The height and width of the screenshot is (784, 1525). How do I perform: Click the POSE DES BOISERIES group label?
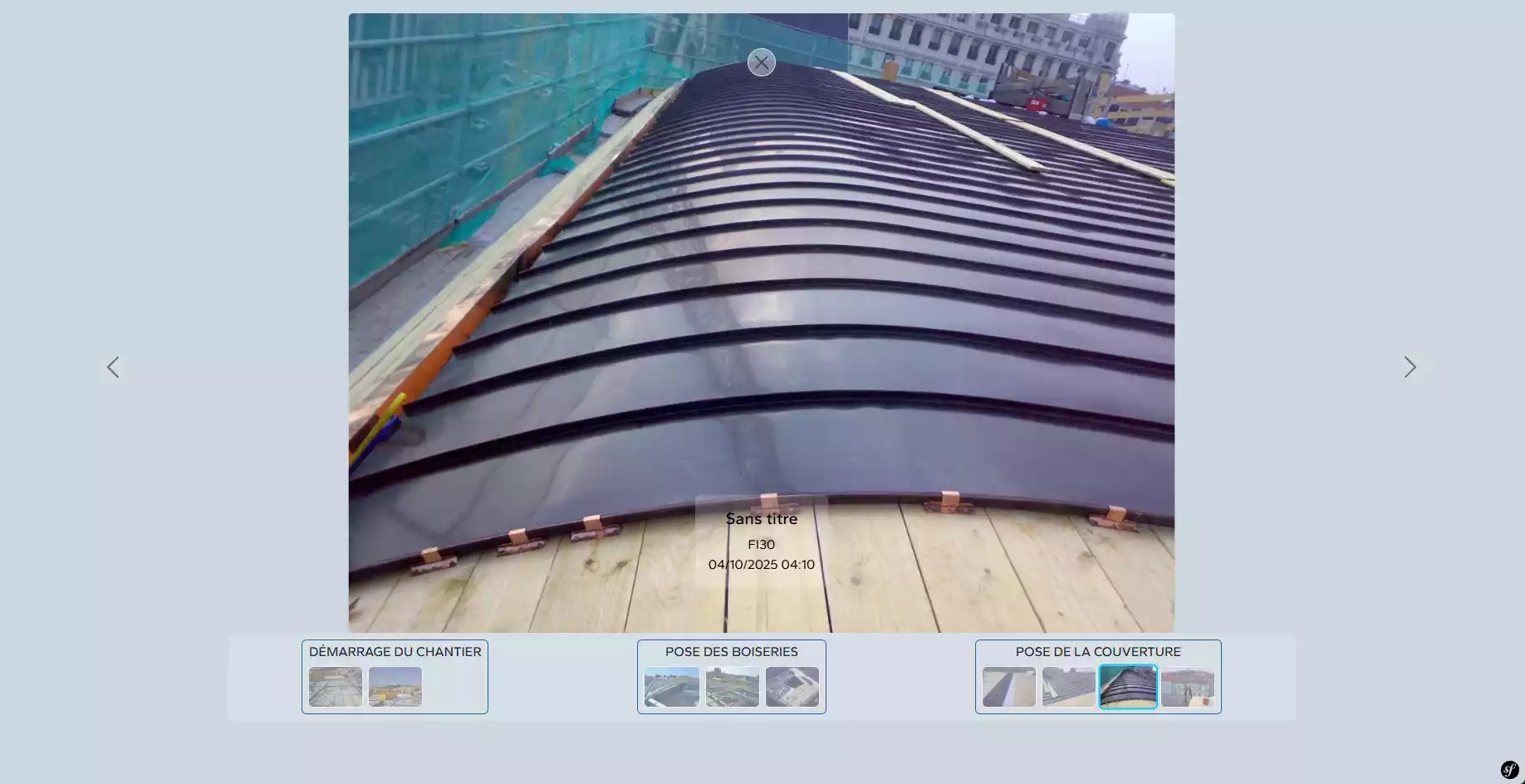click(731, 652)
